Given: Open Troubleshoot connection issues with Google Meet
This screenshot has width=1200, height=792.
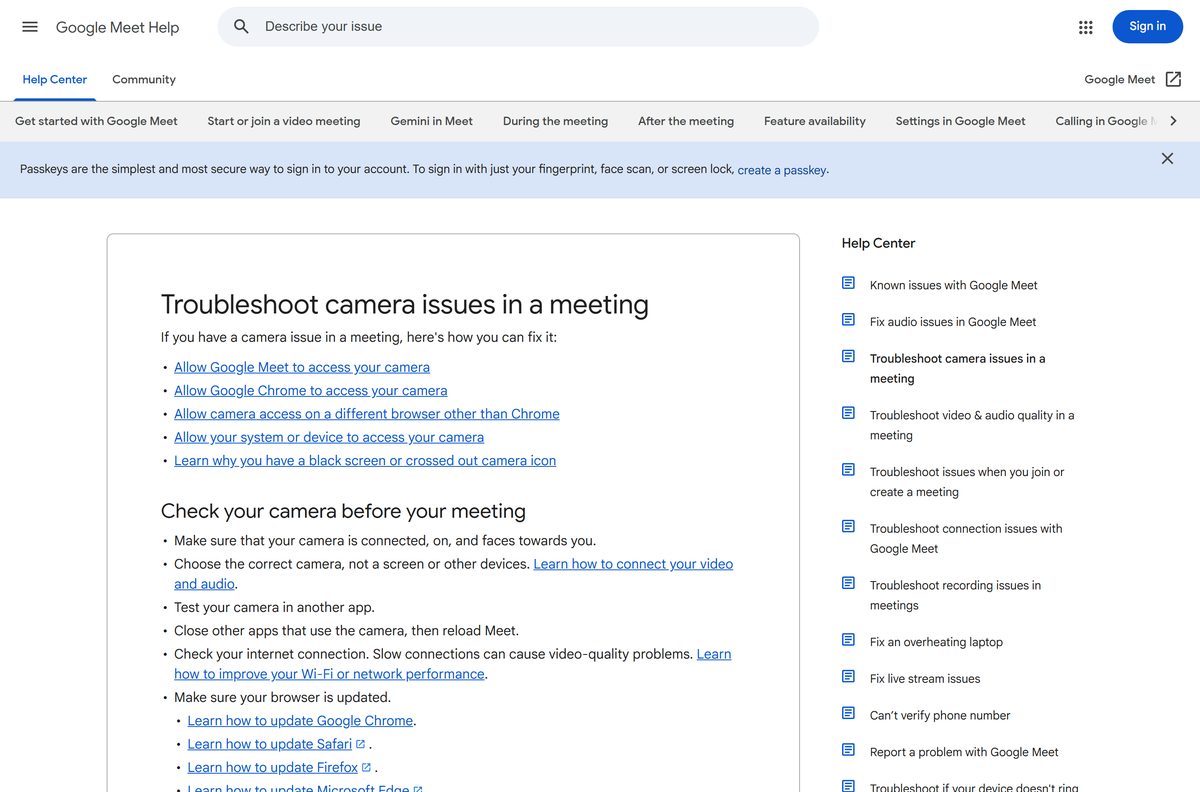Looking at the screenshot, I should pyautogui.click(x=966, y=538).
